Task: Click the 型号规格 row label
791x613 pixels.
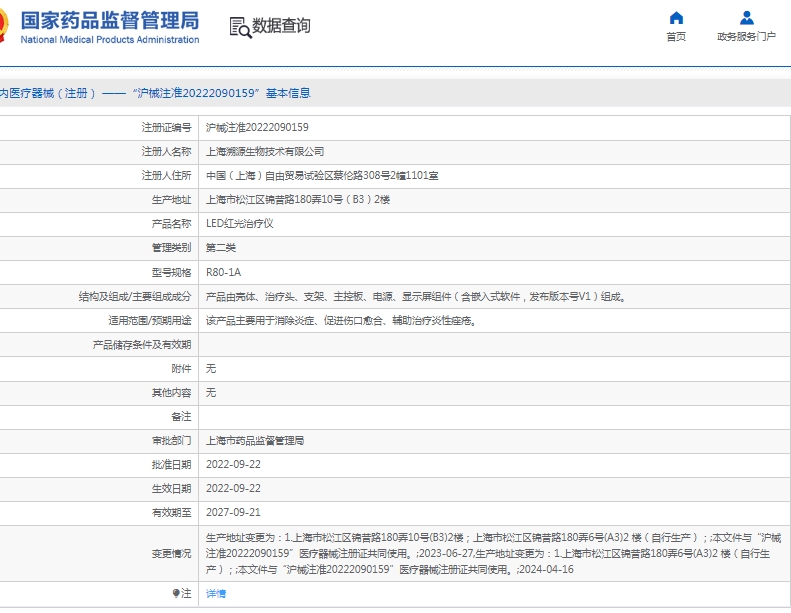Action: pyautogui.click(x=172, y=272)
